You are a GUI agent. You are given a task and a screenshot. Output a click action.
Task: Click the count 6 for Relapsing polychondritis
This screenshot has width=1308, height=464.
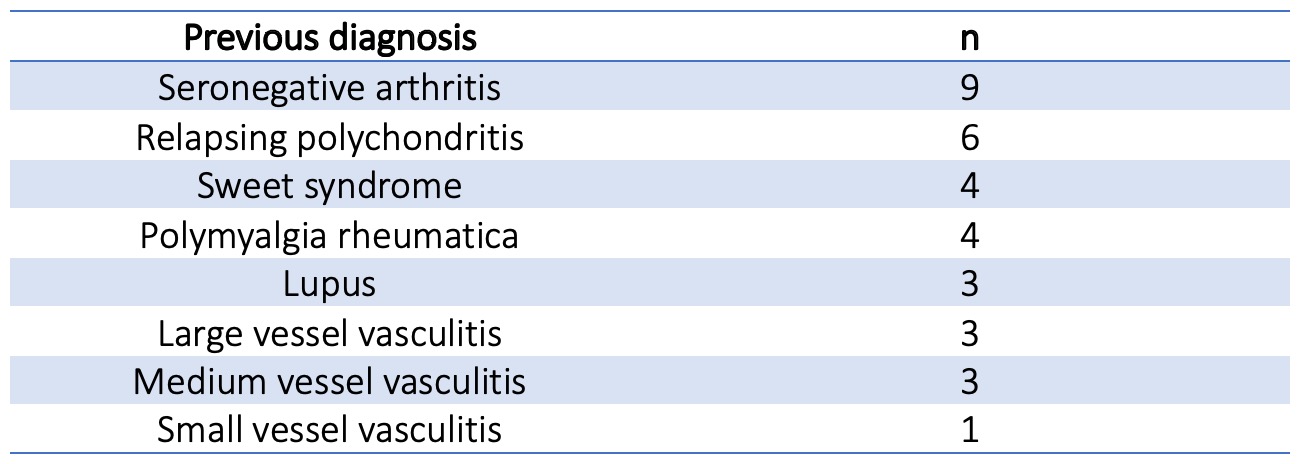967,137
